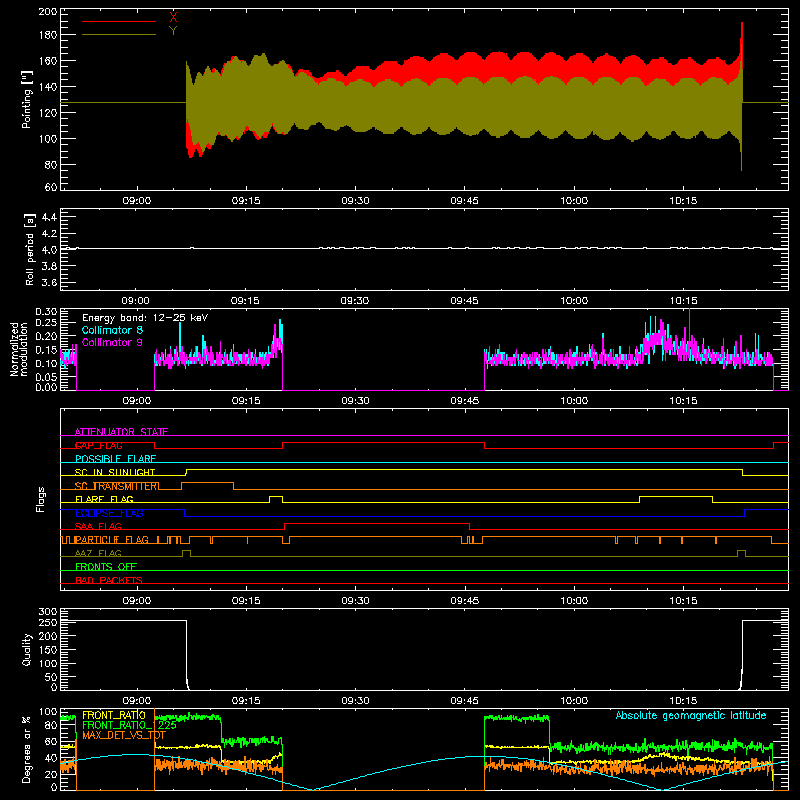Select the FRONT_RATIO_1225 legend entry
This screenshot has height=800, width=800.
tap(129, 725)
